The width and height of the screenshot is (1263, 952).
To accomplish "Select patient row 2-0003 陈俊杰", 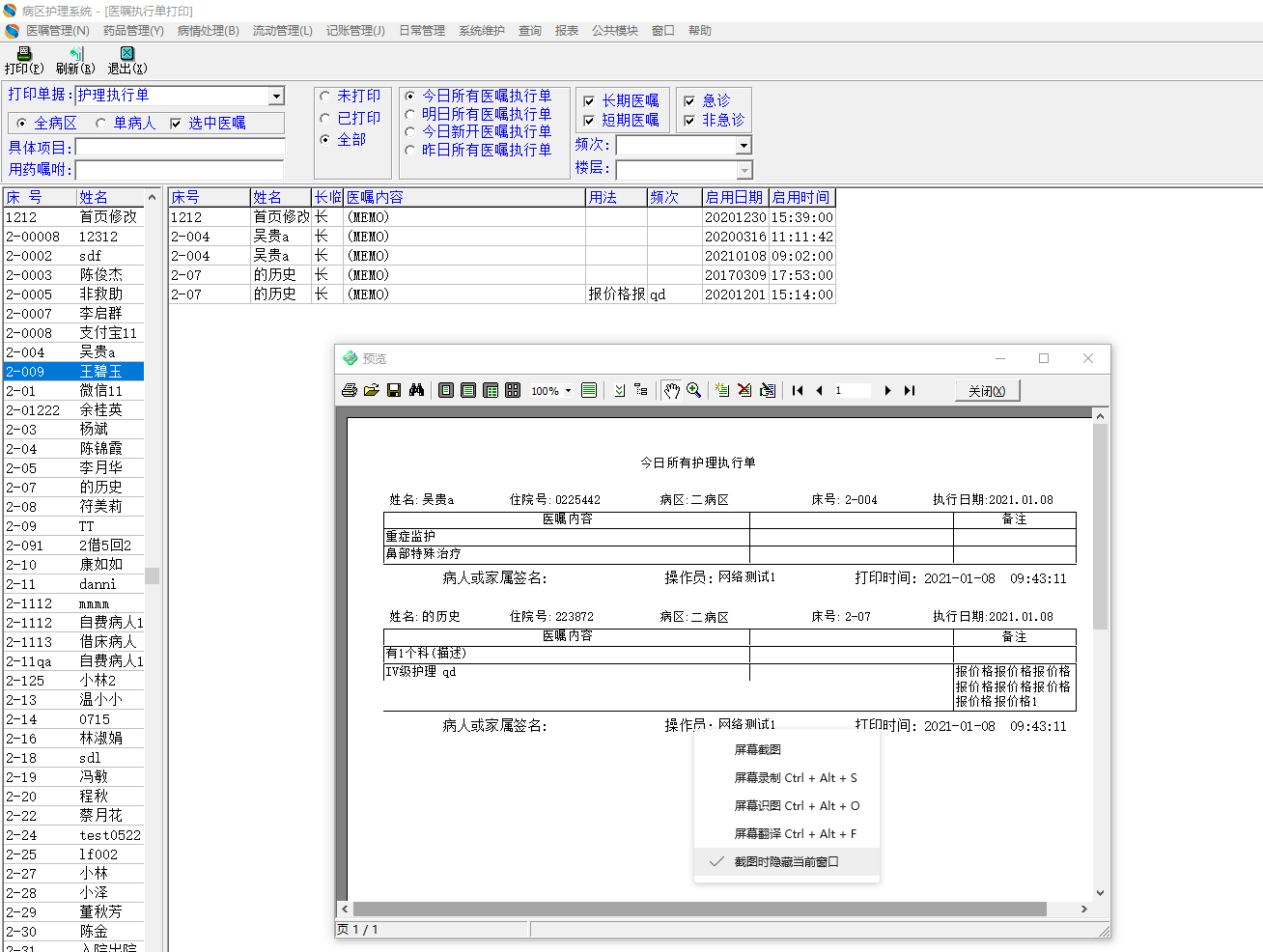I will click(x=73, y=274).
